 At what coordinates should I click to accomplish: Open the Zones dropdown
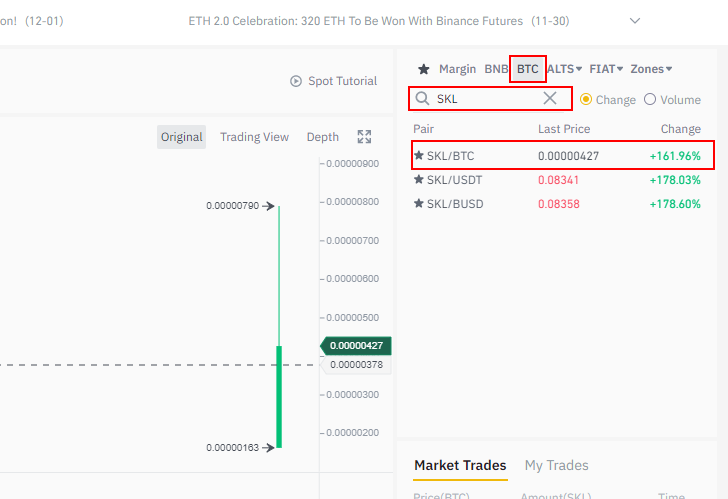[x=651, y=69]
